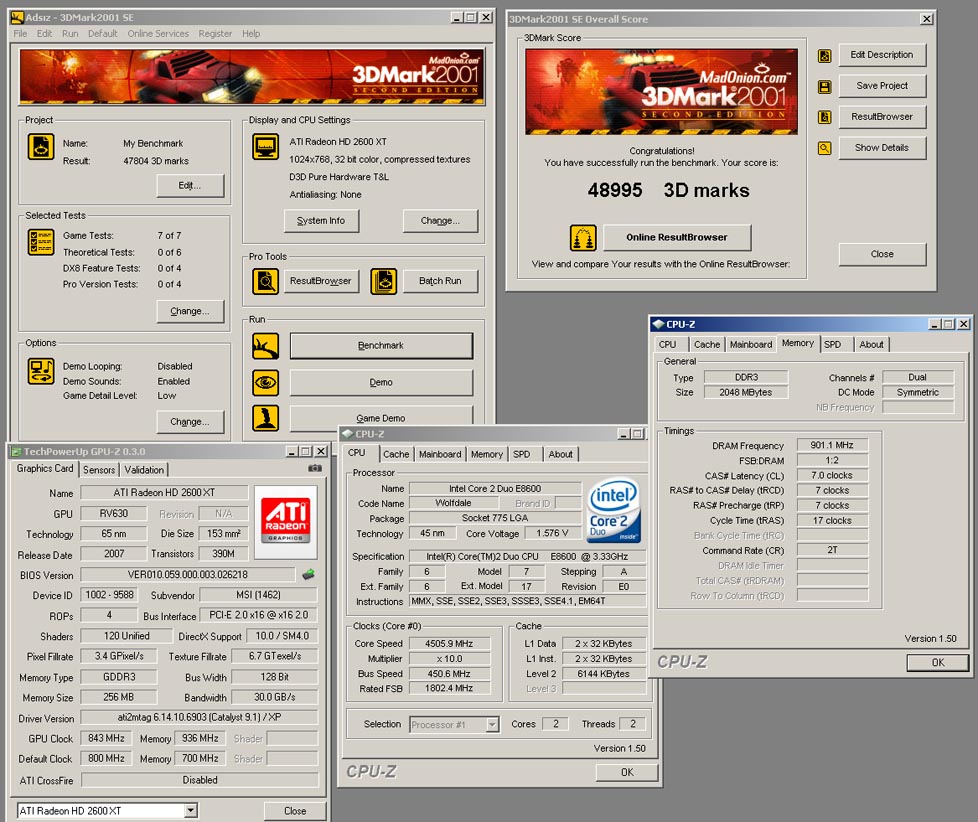Click the CPU-Z Memory window title icon
This screenshot has height=822, width=978.
[658, 324]
